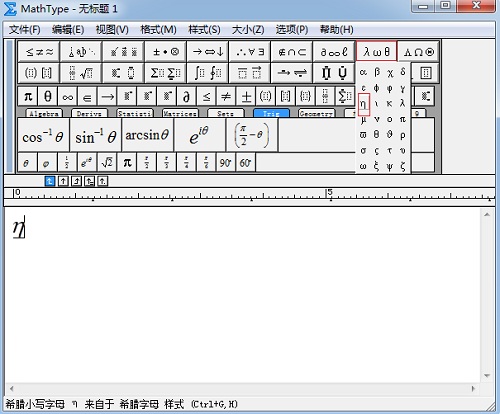
Task: Switch to the Algebra tab
Action: pos(44,113)
